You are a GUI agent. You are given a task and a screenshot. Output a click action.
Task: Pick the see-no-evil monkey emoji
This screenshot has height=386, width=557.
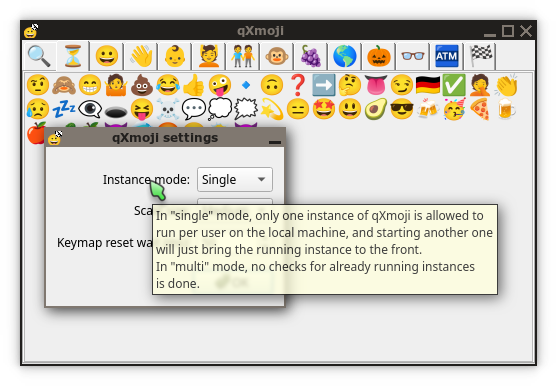pyautogui.click(x=64, y=85)
